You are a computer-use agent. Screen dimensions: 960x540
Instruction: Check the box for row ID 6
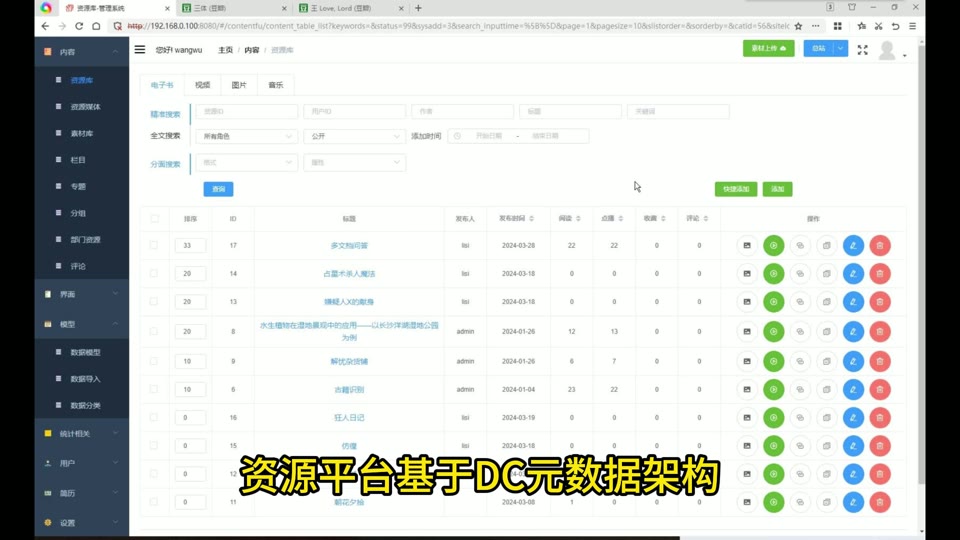(x=154, y=389)
